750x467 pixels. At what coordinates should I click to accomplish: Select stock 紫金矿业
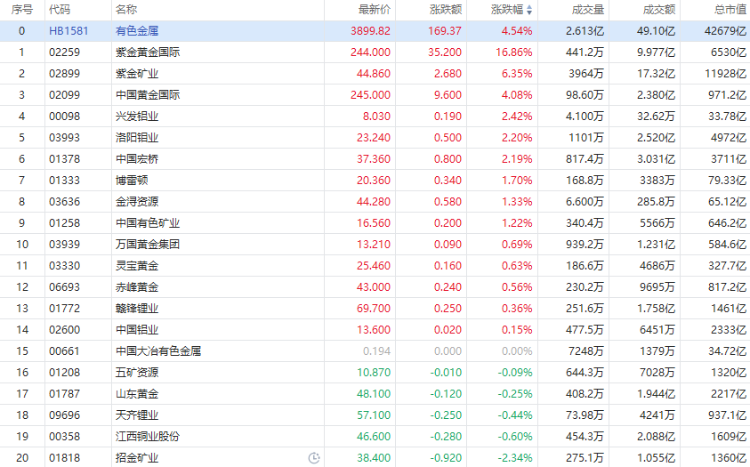[x=137, y=74]
